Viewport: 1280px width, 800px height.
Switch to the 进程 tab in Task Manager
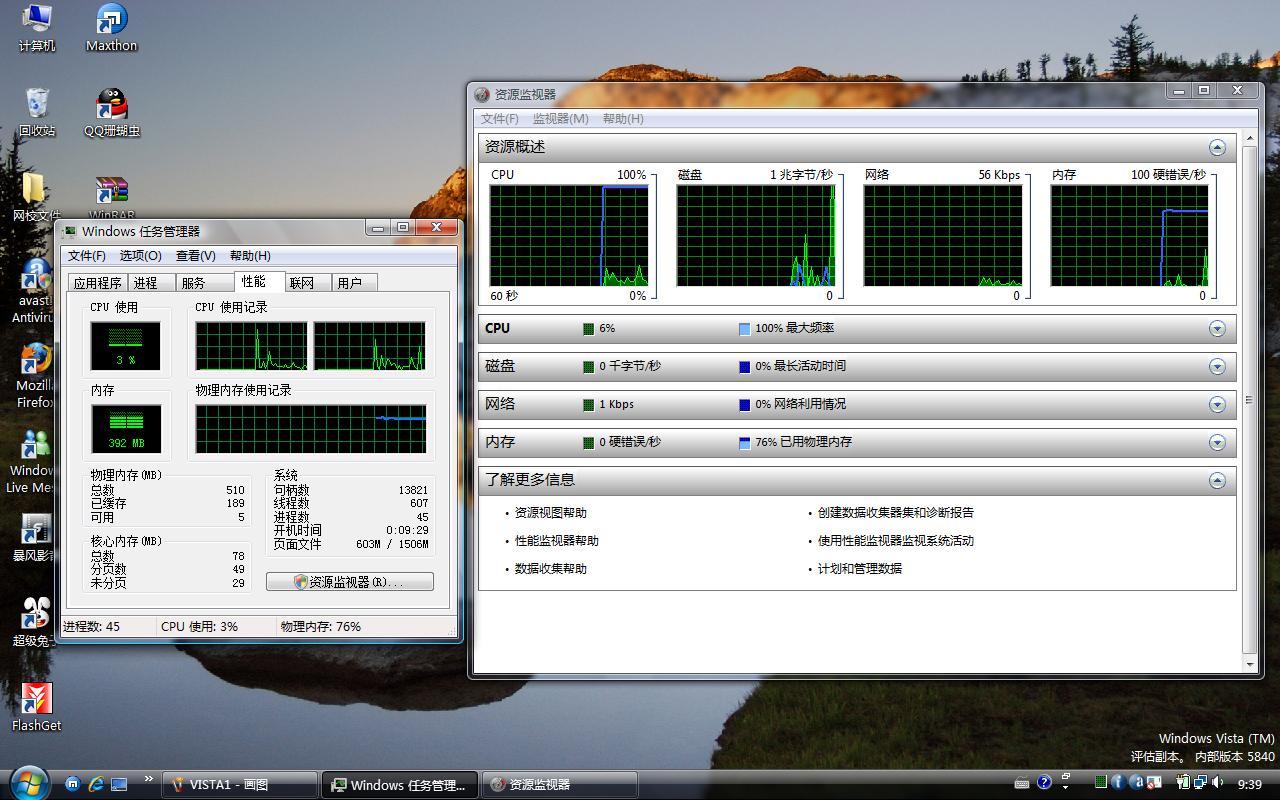point(146,283)
